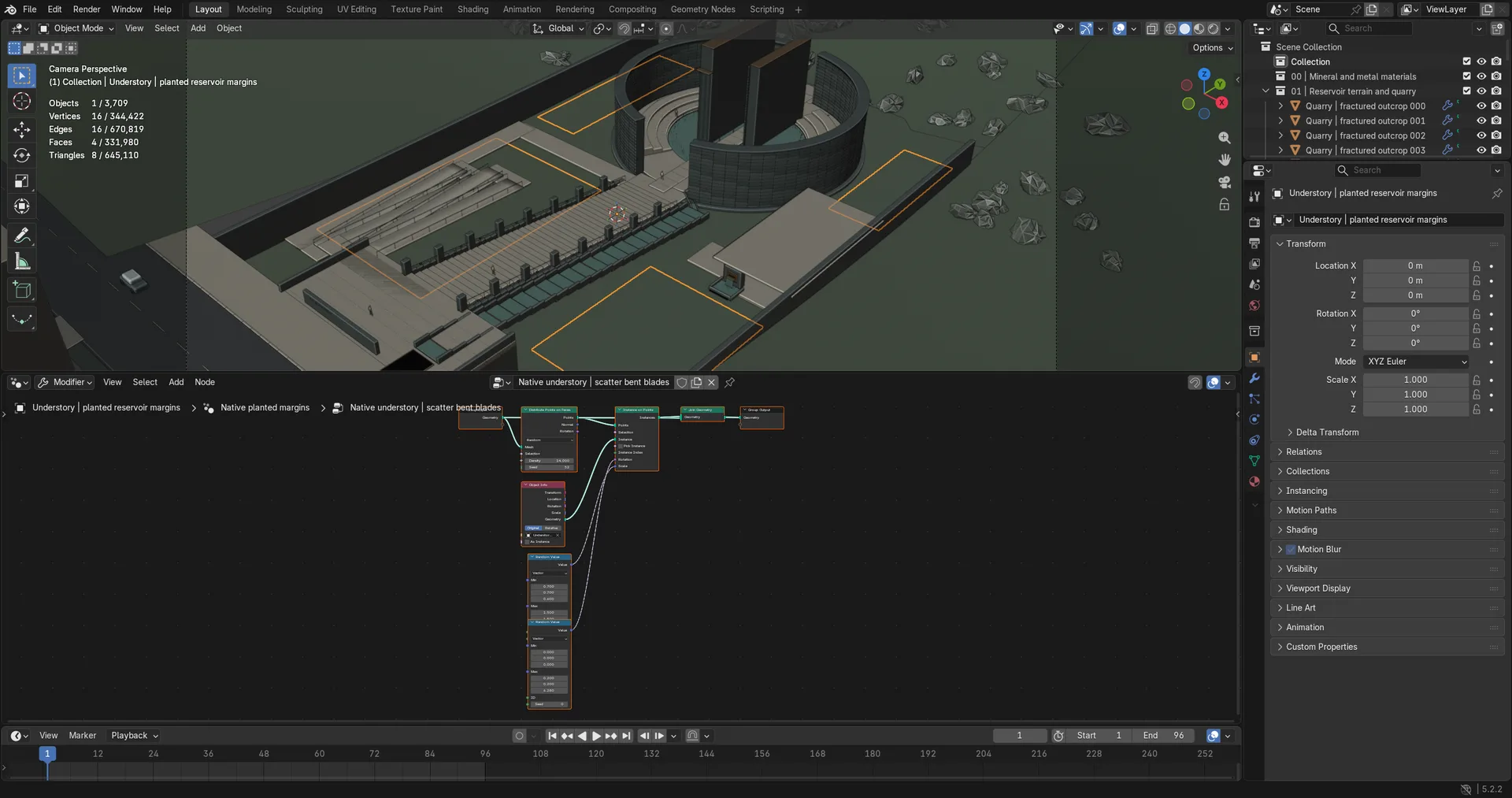1512x798 pixels.
Task: Toggle lock on Location X
Action: [1477, 266]
